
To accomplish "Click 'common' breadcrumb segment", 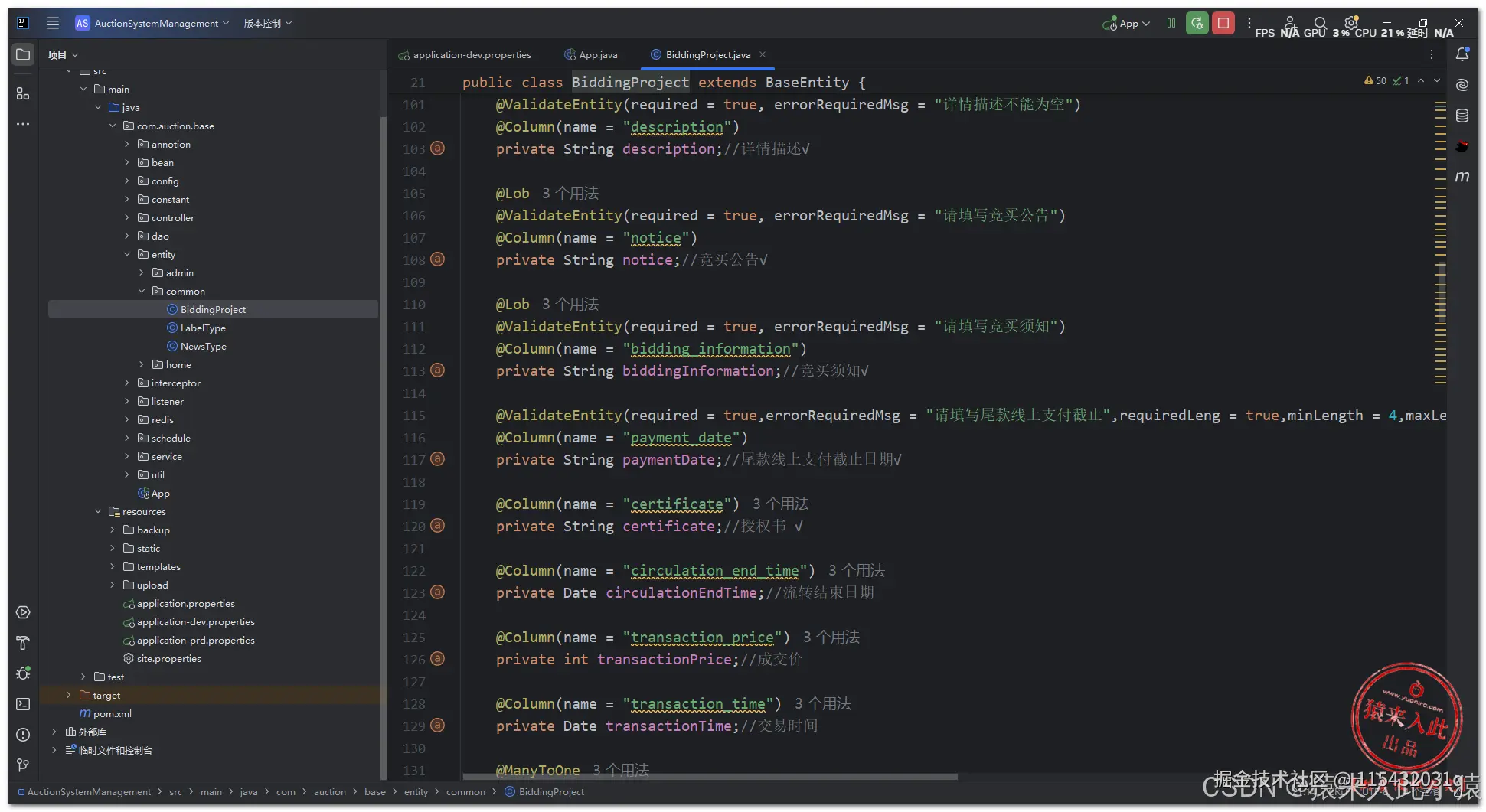I will click(465, 792).
